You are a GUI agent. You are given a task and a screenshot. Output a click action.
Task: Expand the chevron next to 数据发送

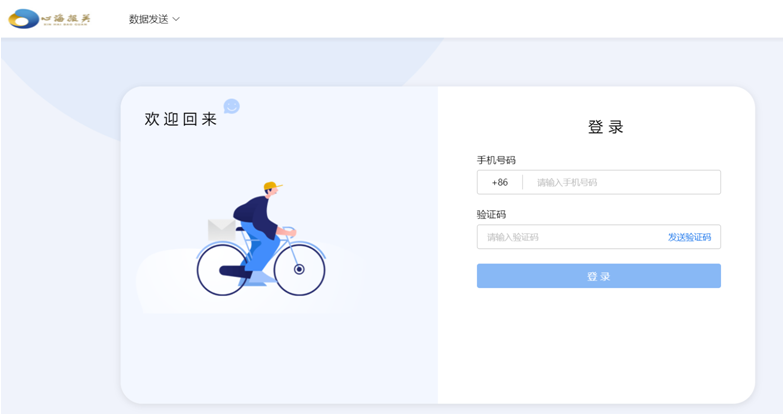tap(177, 19)
